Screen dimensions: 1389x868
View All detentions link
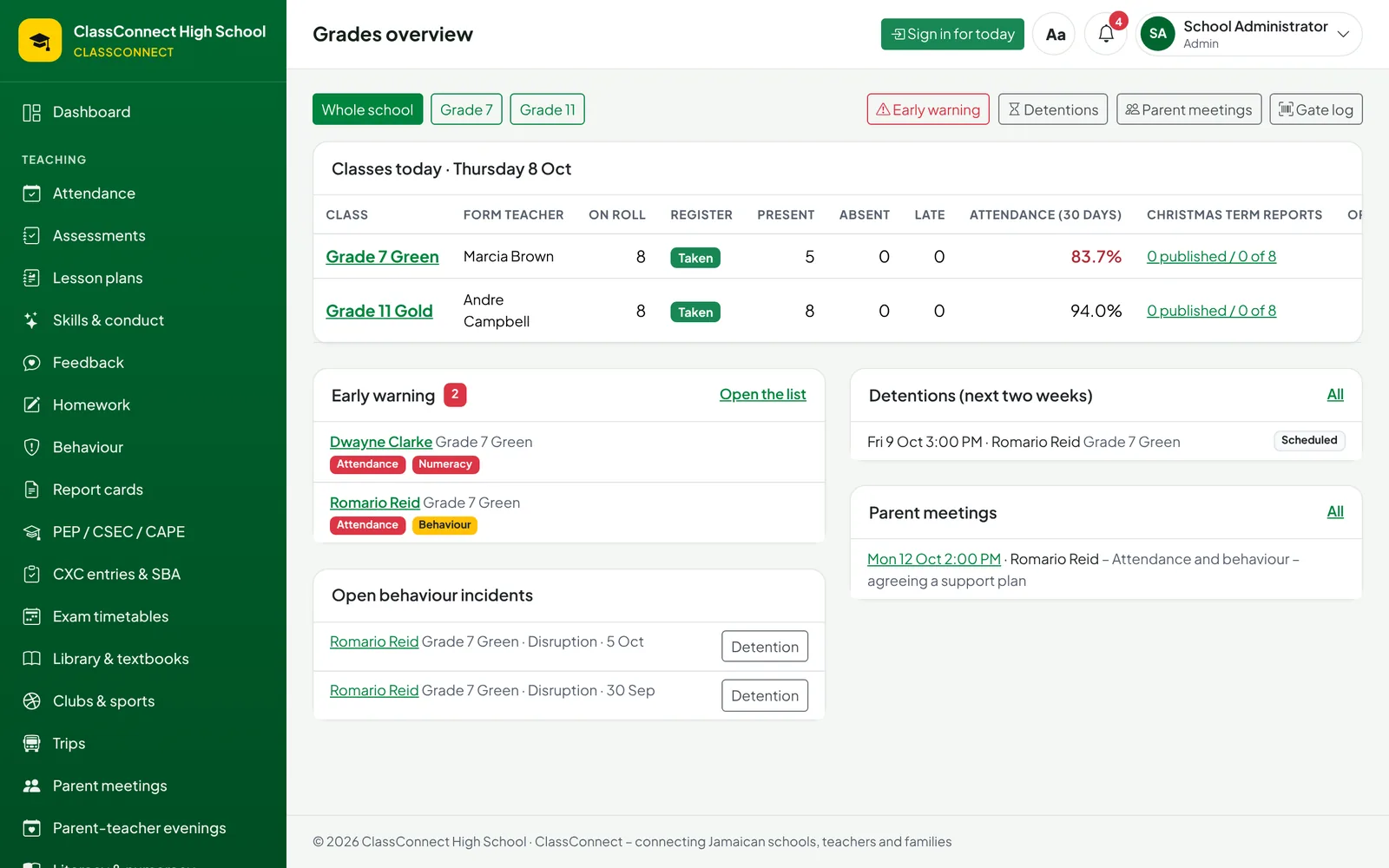[1335, 395]
